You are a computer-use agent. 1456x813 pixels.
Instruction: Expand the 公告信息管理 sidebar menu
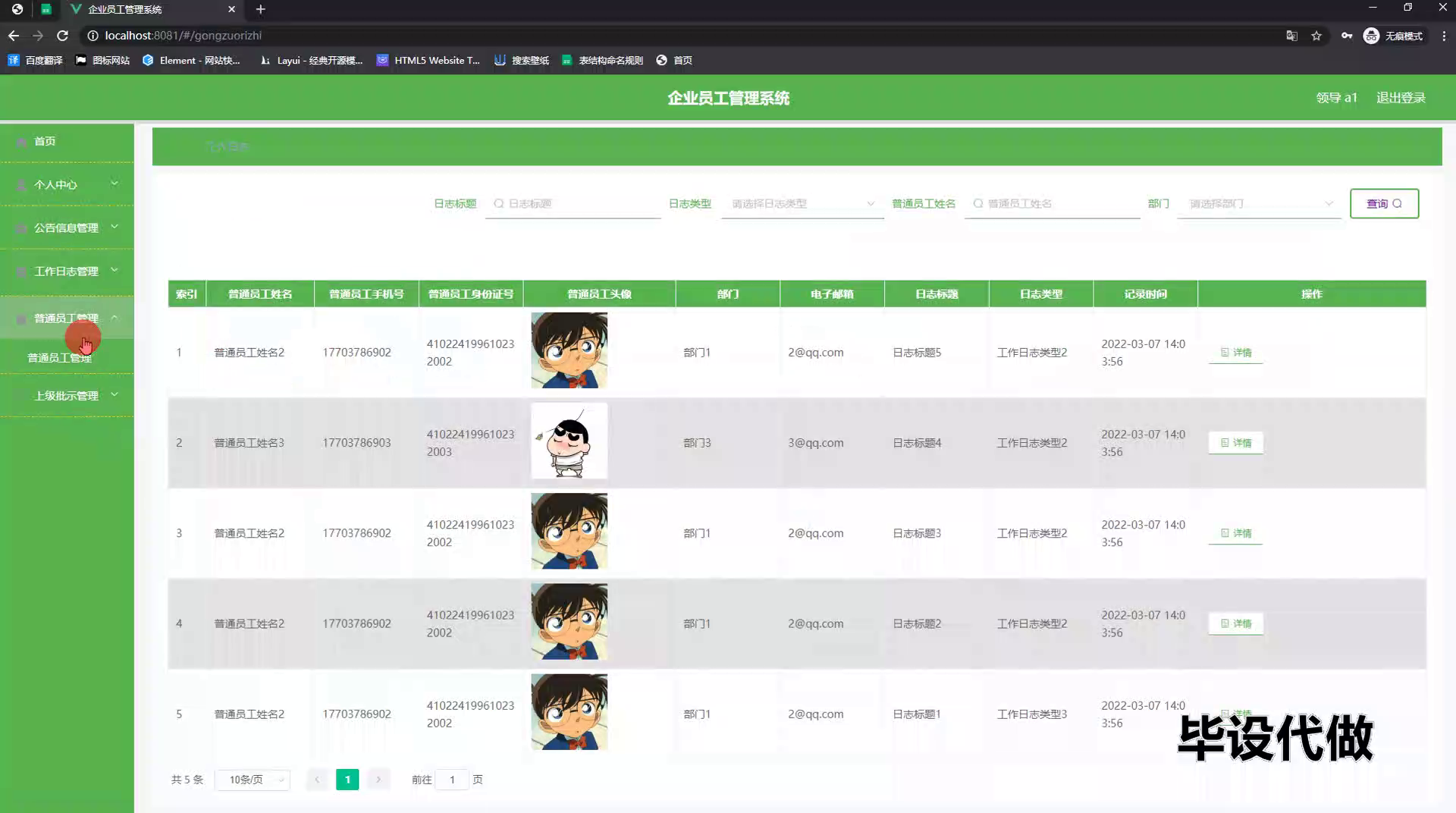[x=67, y=228]
